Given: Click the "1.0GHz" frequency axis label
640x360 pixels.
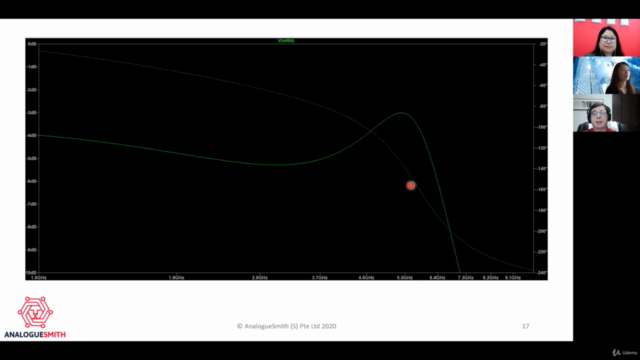Looking at the screenshot, I should 39,278.
